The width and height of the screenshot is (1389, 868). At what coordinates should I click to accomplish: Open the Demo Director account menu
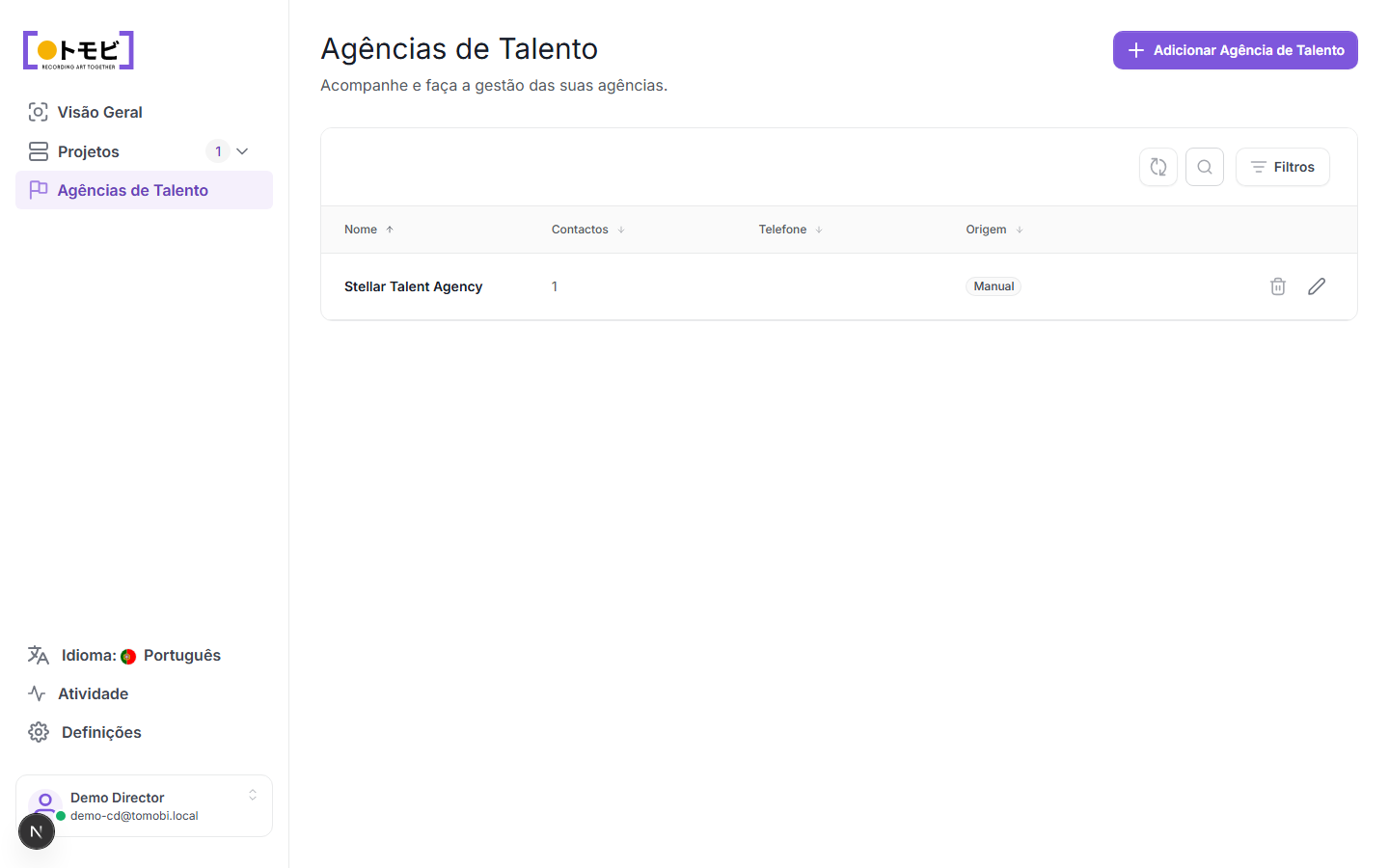coord(144,805)
